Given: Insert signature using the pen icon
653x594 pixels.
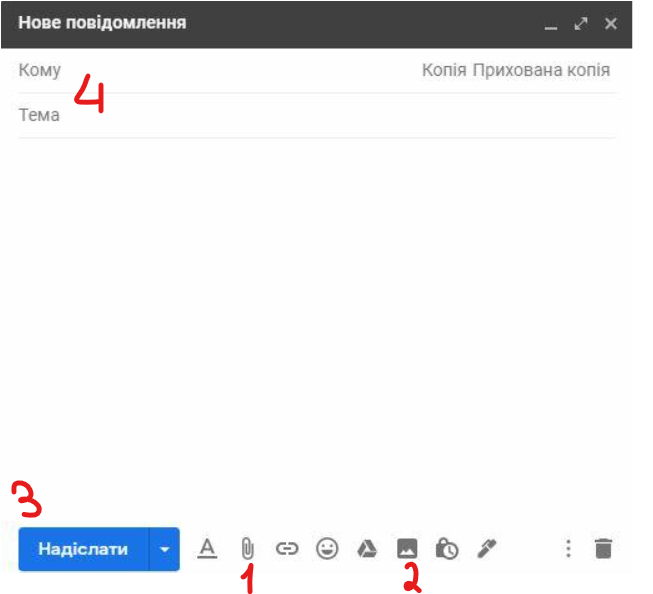Looking at the screenshot, I should click(487, 548).
